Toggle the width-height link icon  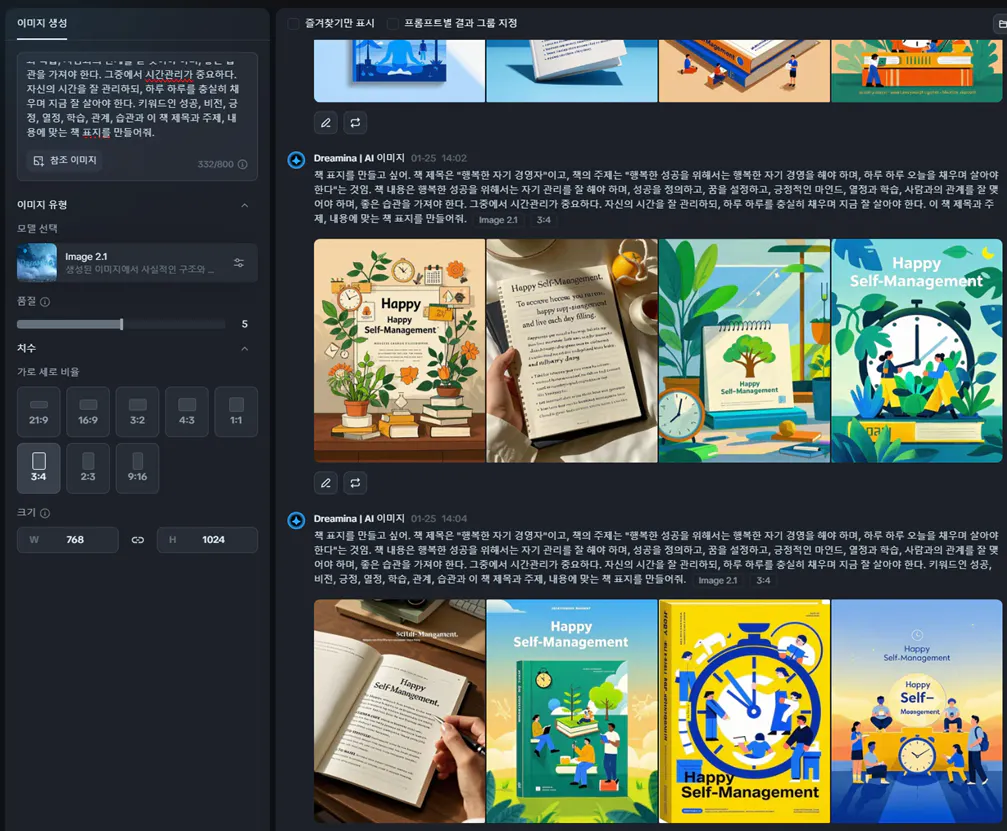(137, 540)
